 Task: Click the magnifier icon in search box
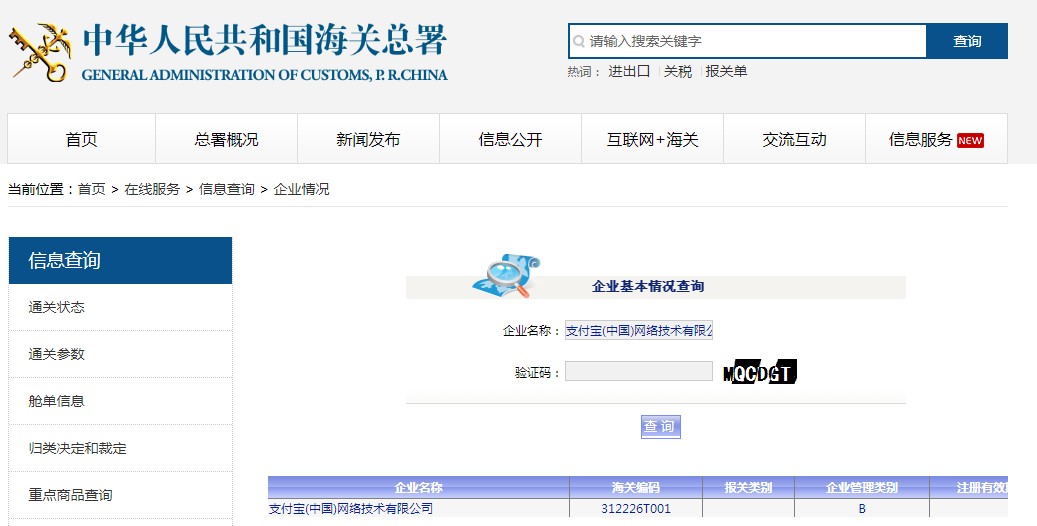click(578, 42)
